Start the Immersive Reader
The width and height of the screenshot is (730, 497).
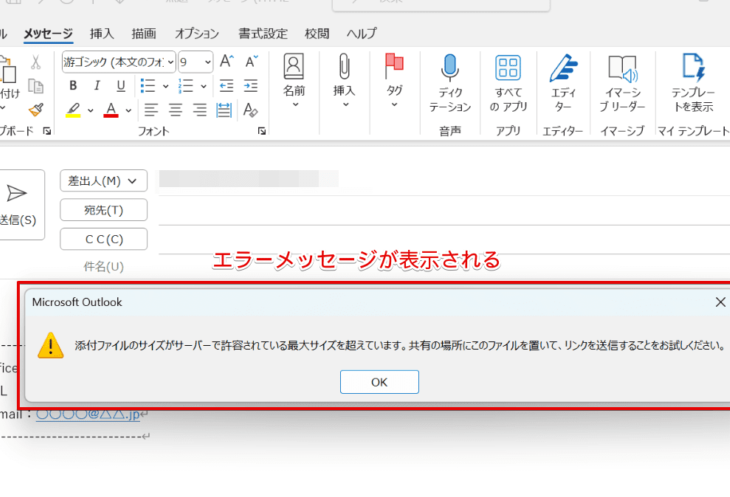(622, 69)
